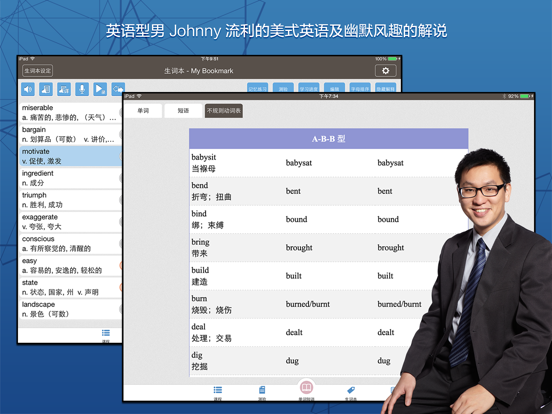The image size is (552, 414).
Task: Select the word 'landscape' in the list
Action: point(70,309)
